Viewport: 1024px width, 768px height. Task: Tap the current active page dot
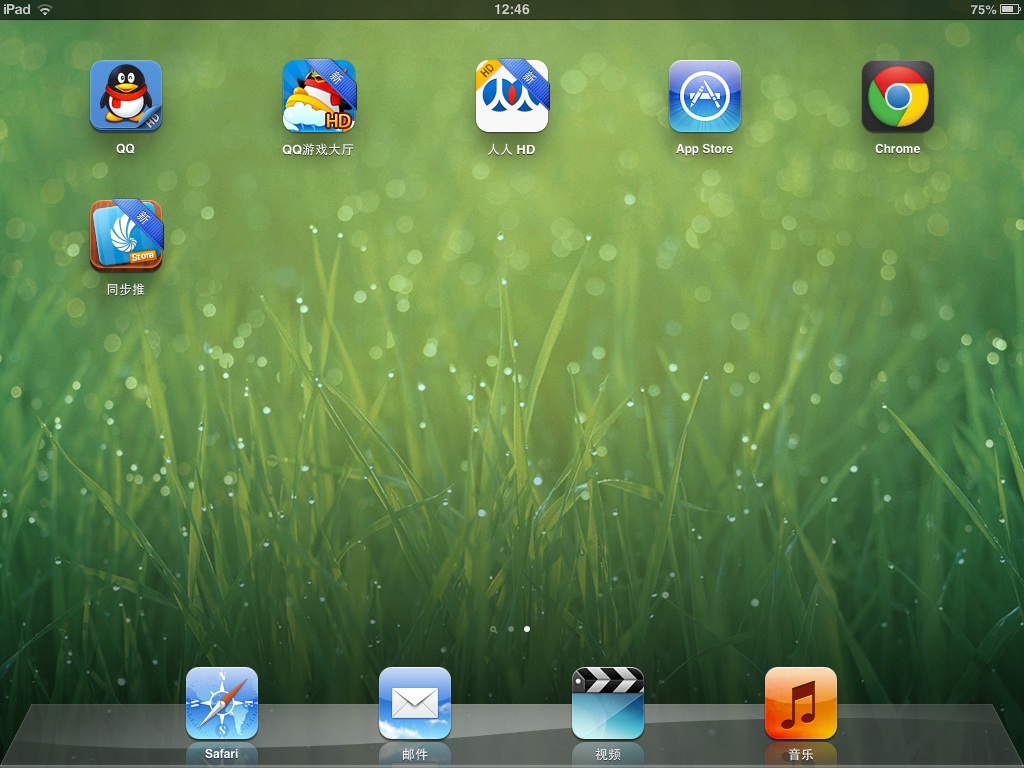tap(527, 630)
